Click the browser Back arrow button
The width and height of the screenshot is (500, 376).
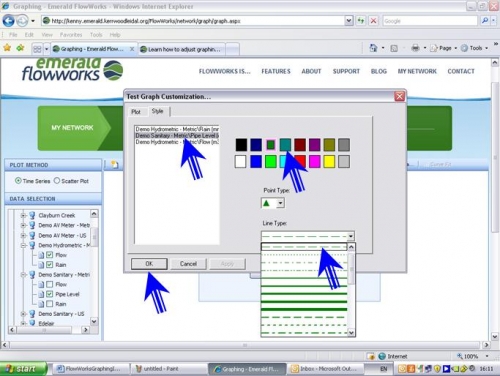click(8, 21)
